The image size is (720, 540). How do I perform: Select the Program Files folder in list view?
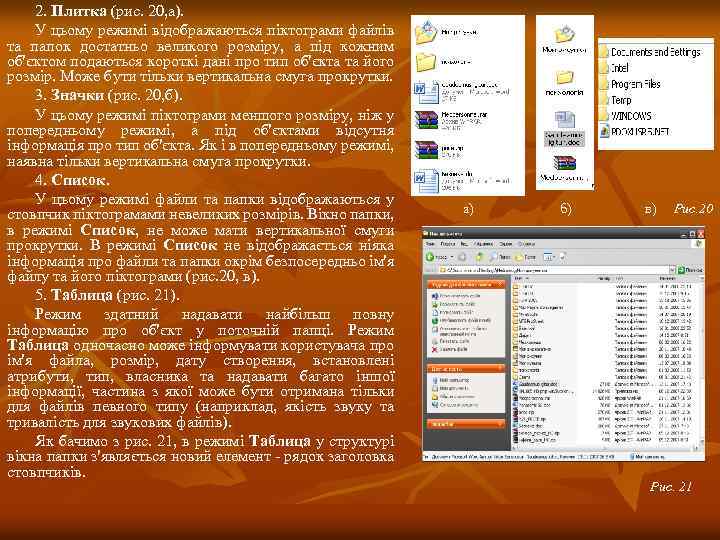pos(630,84)
